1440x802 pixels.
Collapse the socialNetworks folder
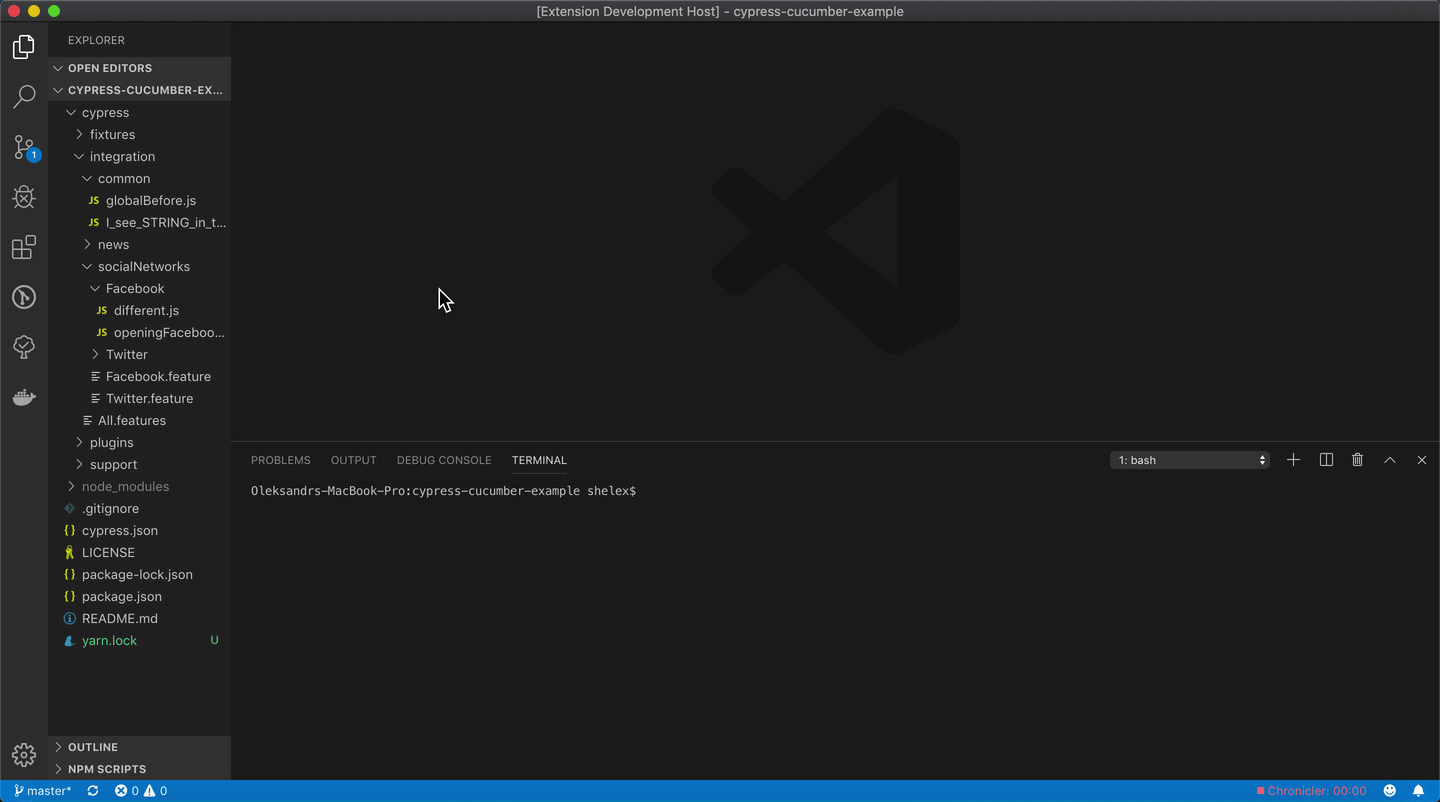140,266
